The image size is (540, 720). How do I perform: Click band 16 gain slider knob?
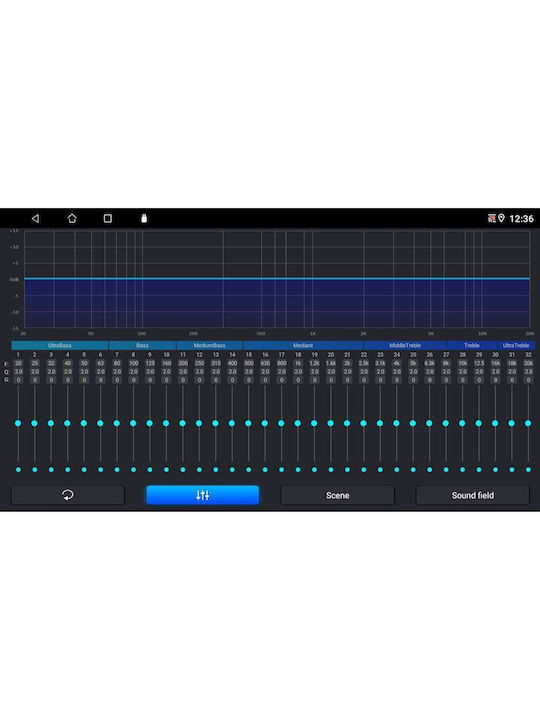tap(265, 423)
